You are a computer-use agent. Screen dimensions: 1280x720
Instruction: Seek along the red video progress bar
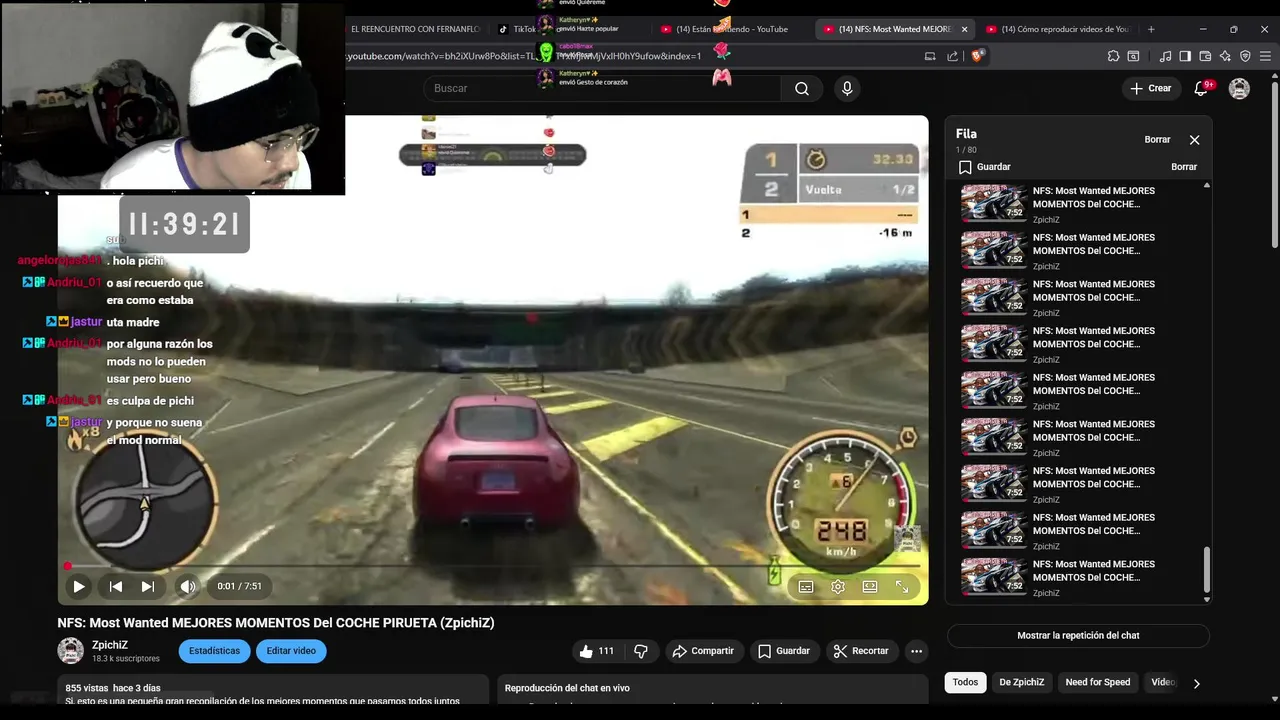click(x=492, y=567)
